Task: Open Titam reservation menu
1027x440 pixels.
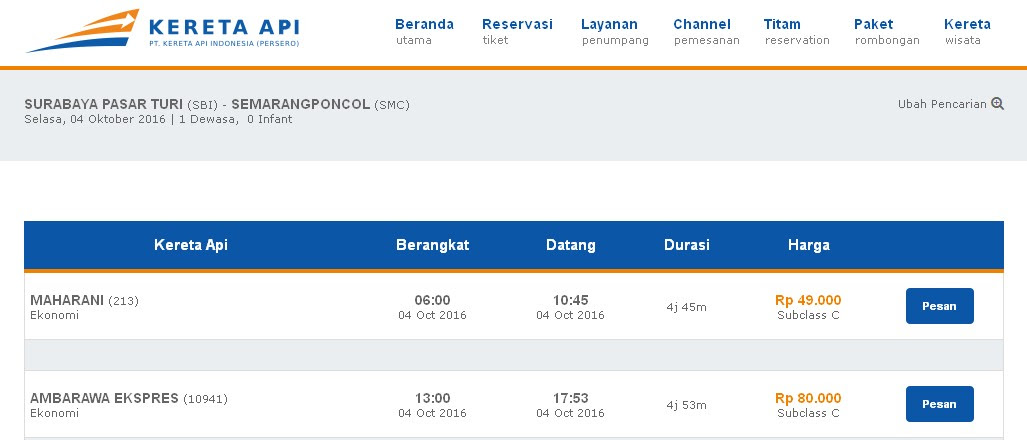Action: [x=796, y=31]
